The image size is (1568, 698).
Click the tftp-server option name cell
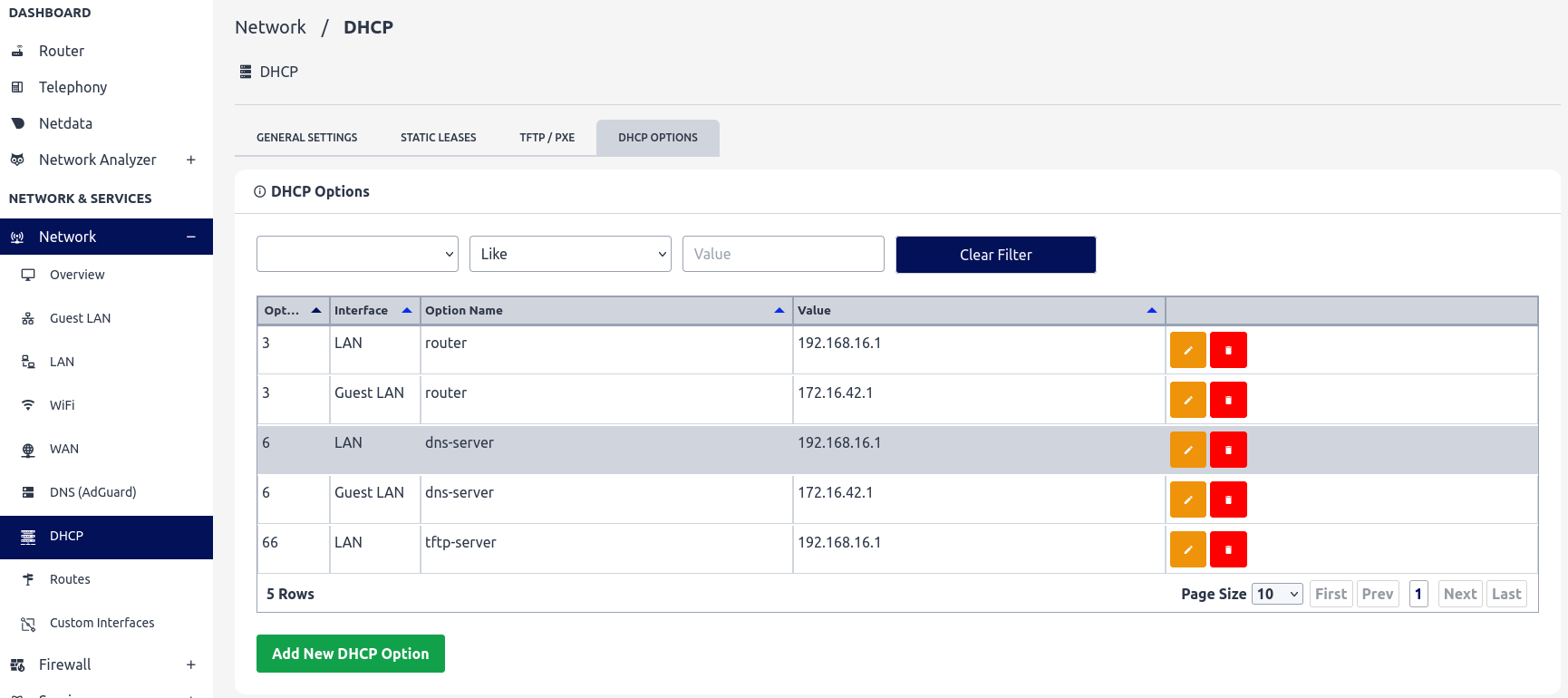point(606,548)
